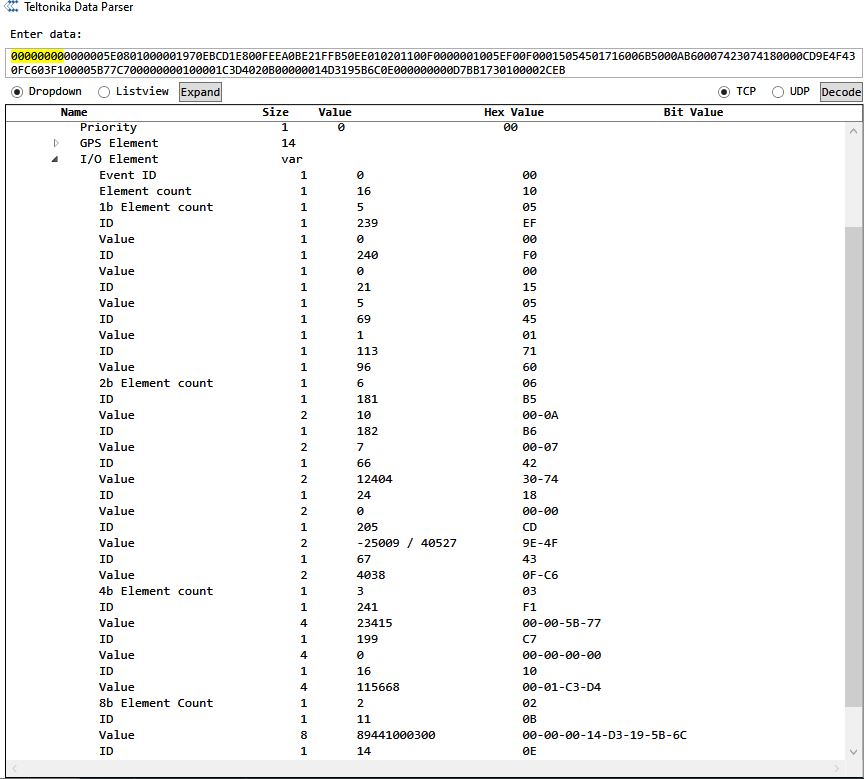Click the horizontal scrollbar left arrow
Screen dimensions: 864x779
click(15, 767)
